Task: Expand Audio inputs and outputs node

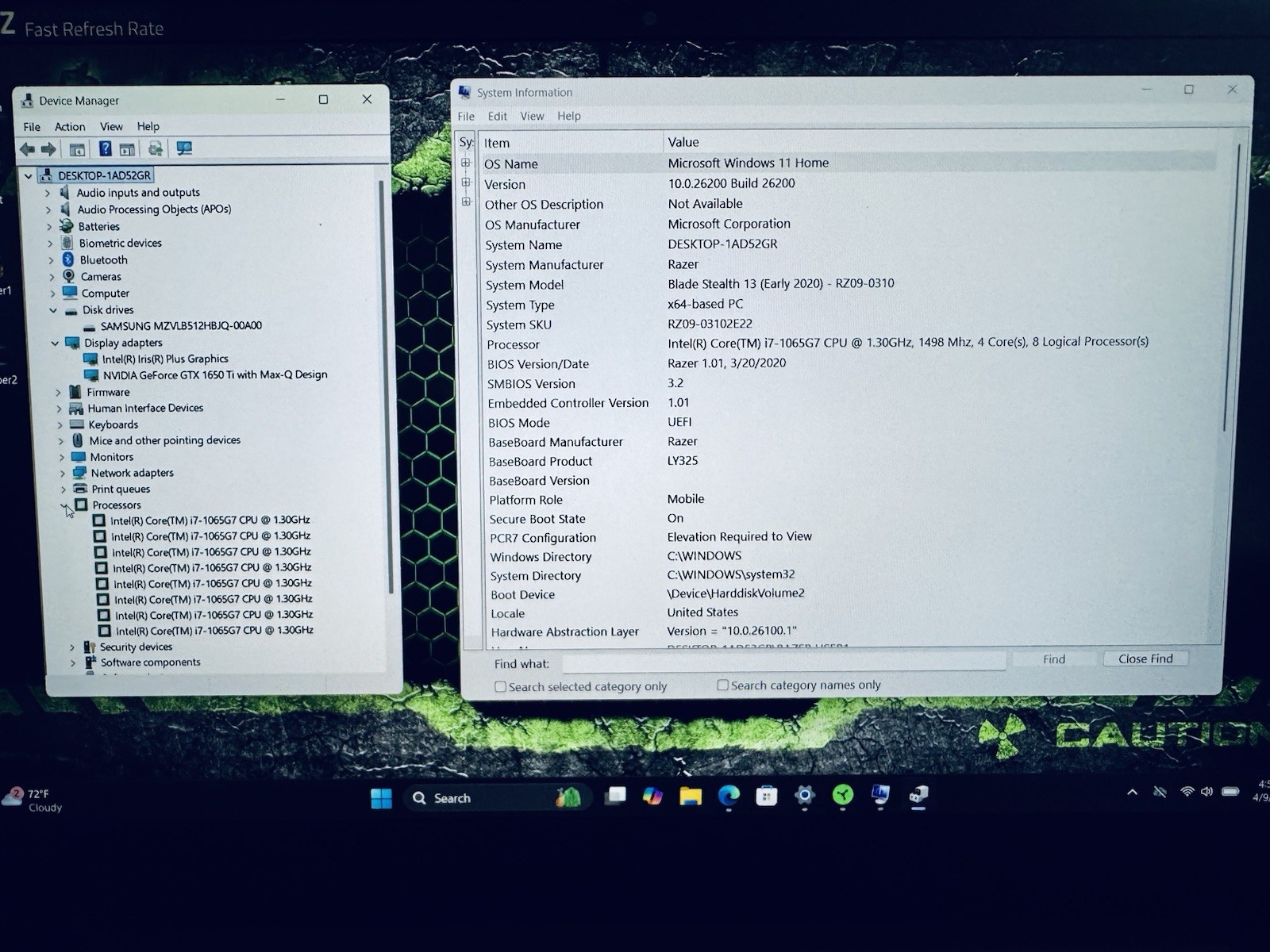Action: tap(48, 193)
